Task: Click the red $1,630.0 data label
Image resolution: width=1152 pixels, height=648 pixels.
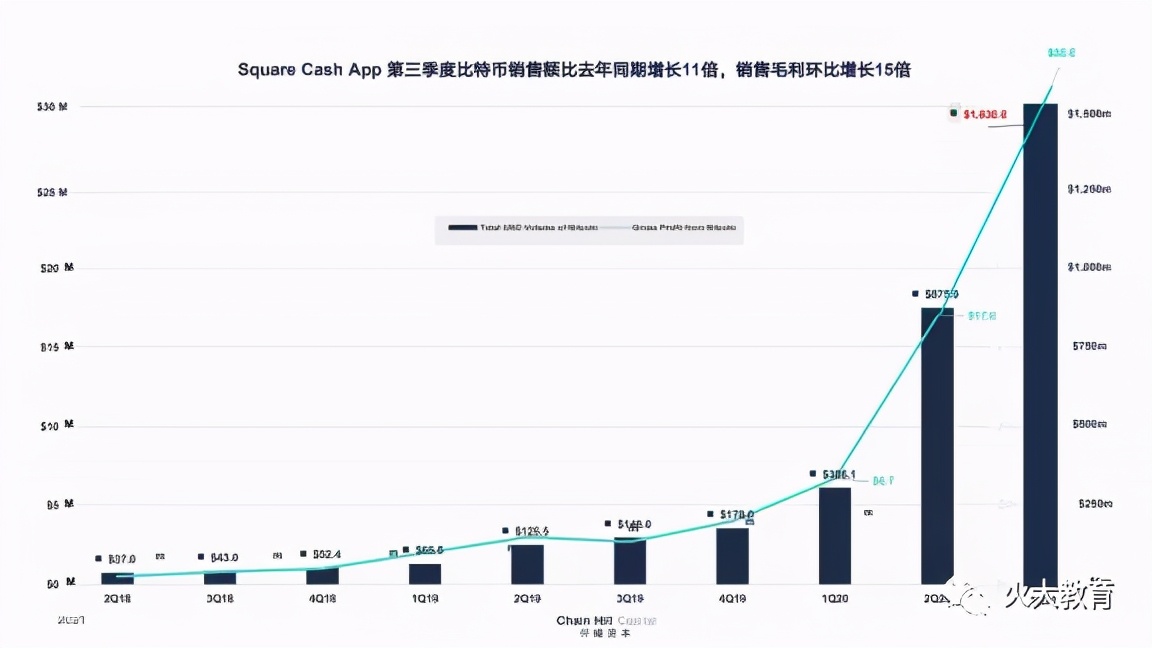Action: 985,115
